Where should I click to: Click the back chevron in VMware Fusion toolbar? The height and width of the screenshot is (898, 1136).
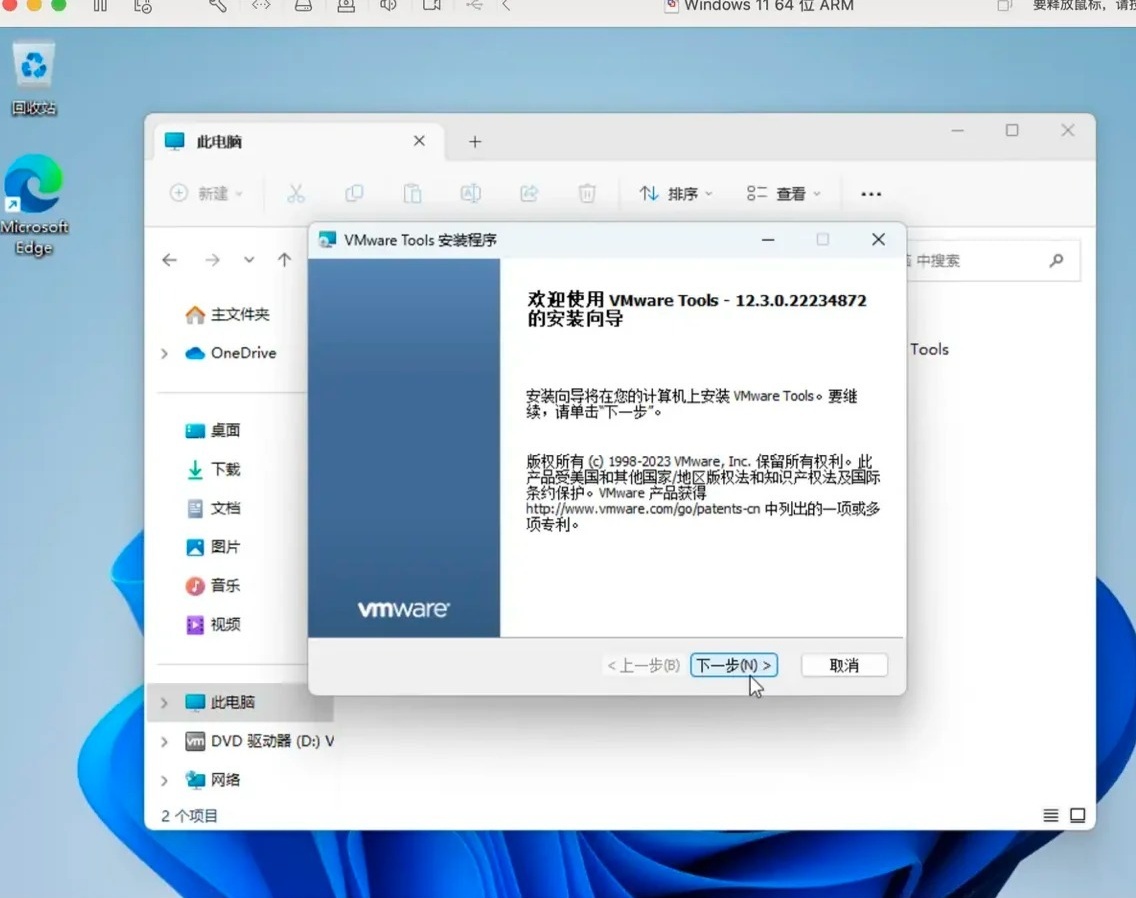point(506,6)
